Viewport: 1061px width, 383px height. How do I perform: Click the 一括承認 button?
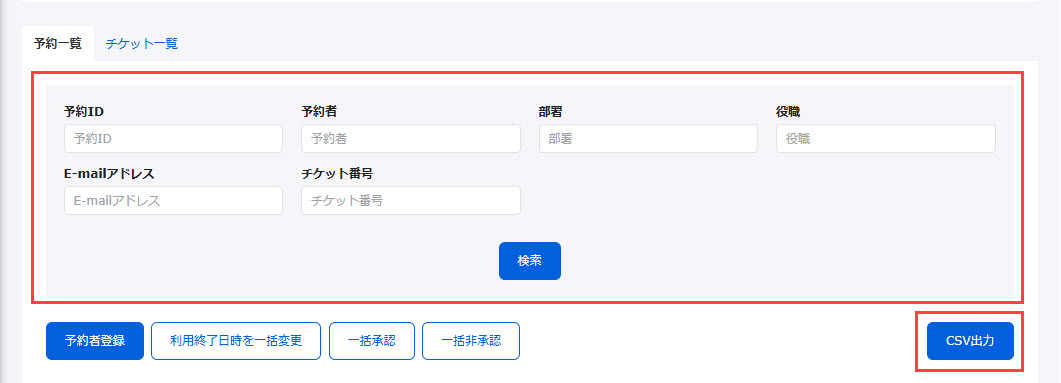pos(371,341)
